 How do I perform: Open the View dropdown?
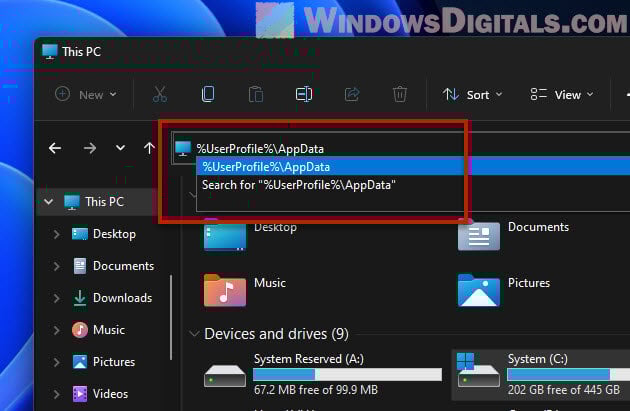point(562,95)
